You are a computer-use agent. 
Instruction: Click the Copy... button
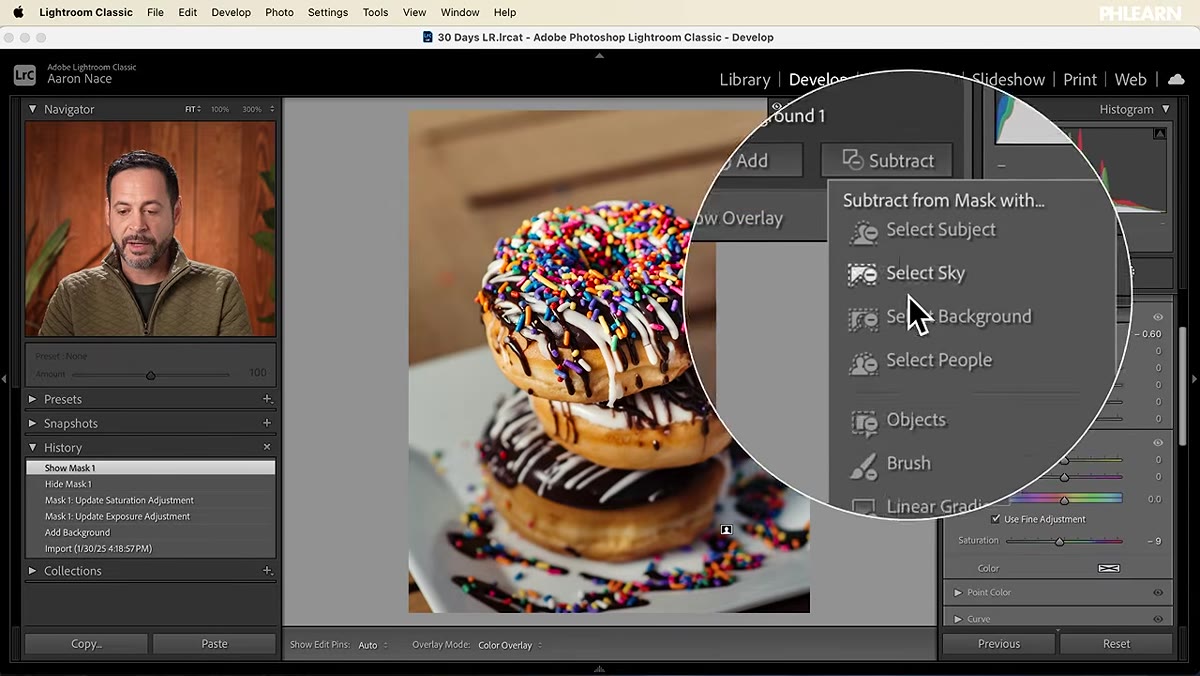[86, 644]
